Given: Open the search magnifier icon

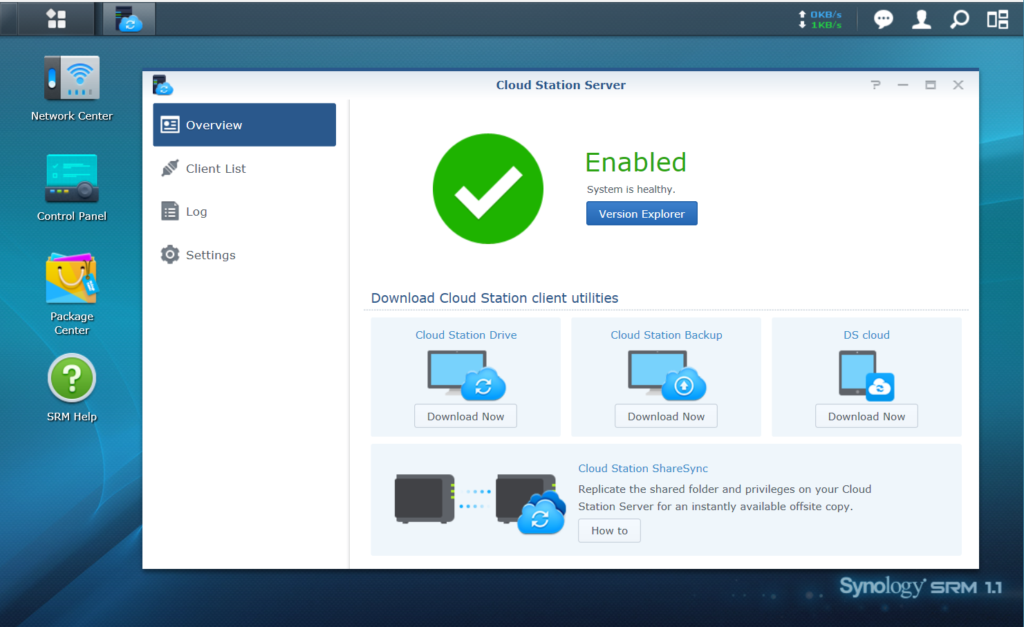Looking at the screenshot, I should pyautogui.click(x=959, y=20).
